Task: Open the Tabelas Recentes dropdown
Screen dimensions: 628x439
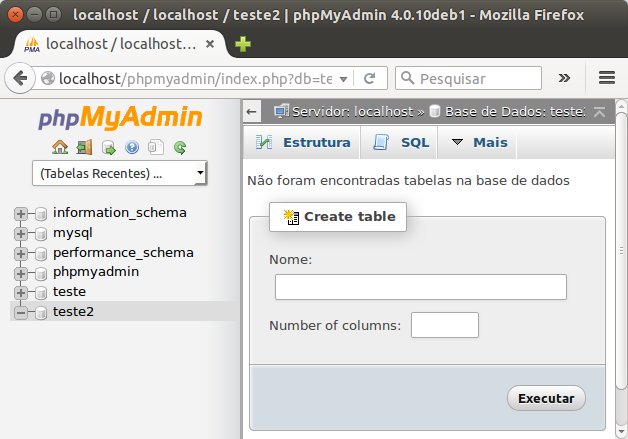Action: (x=119, y=173)
